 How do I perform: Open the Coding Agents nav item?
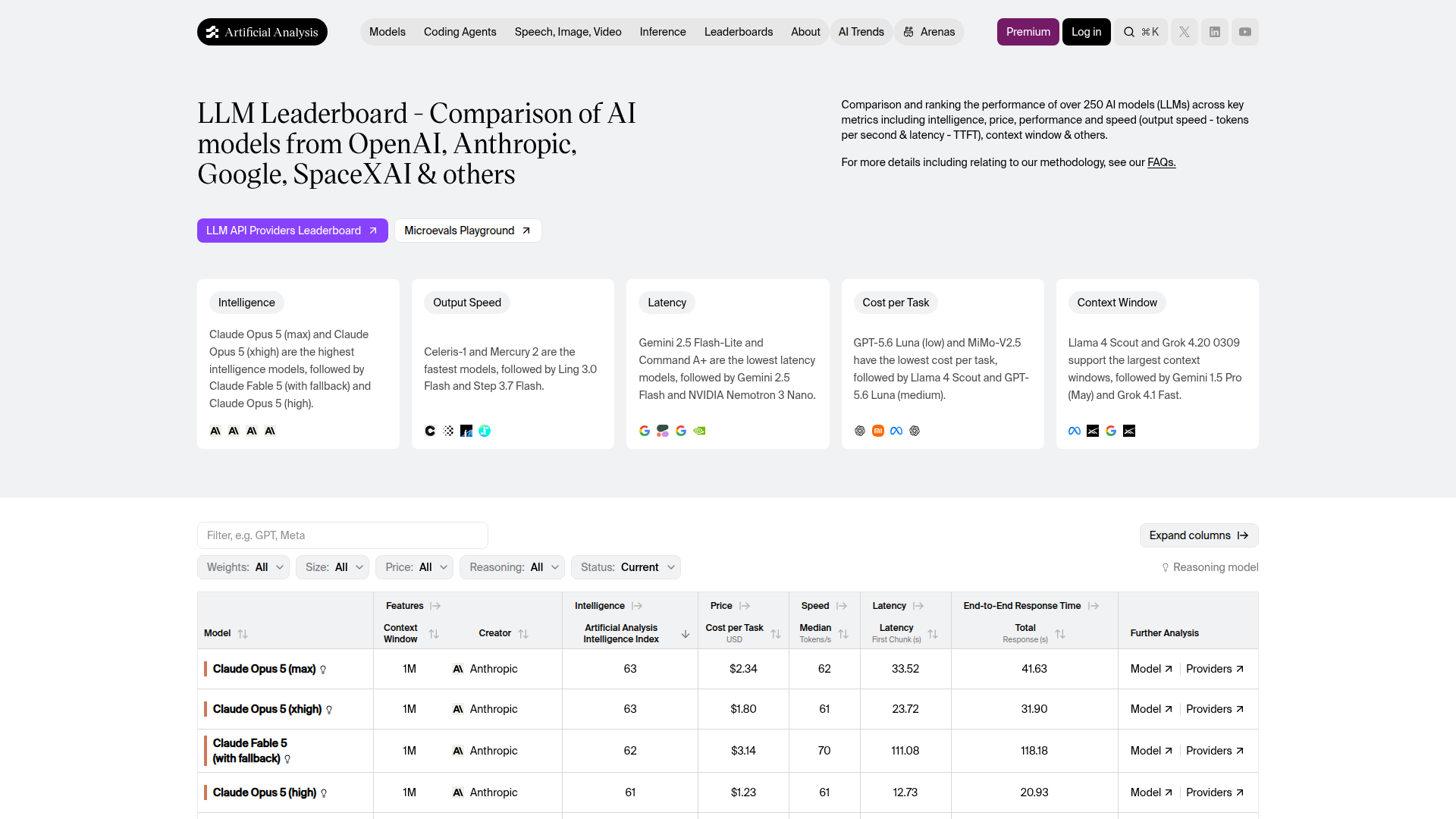tap(460, 32)
